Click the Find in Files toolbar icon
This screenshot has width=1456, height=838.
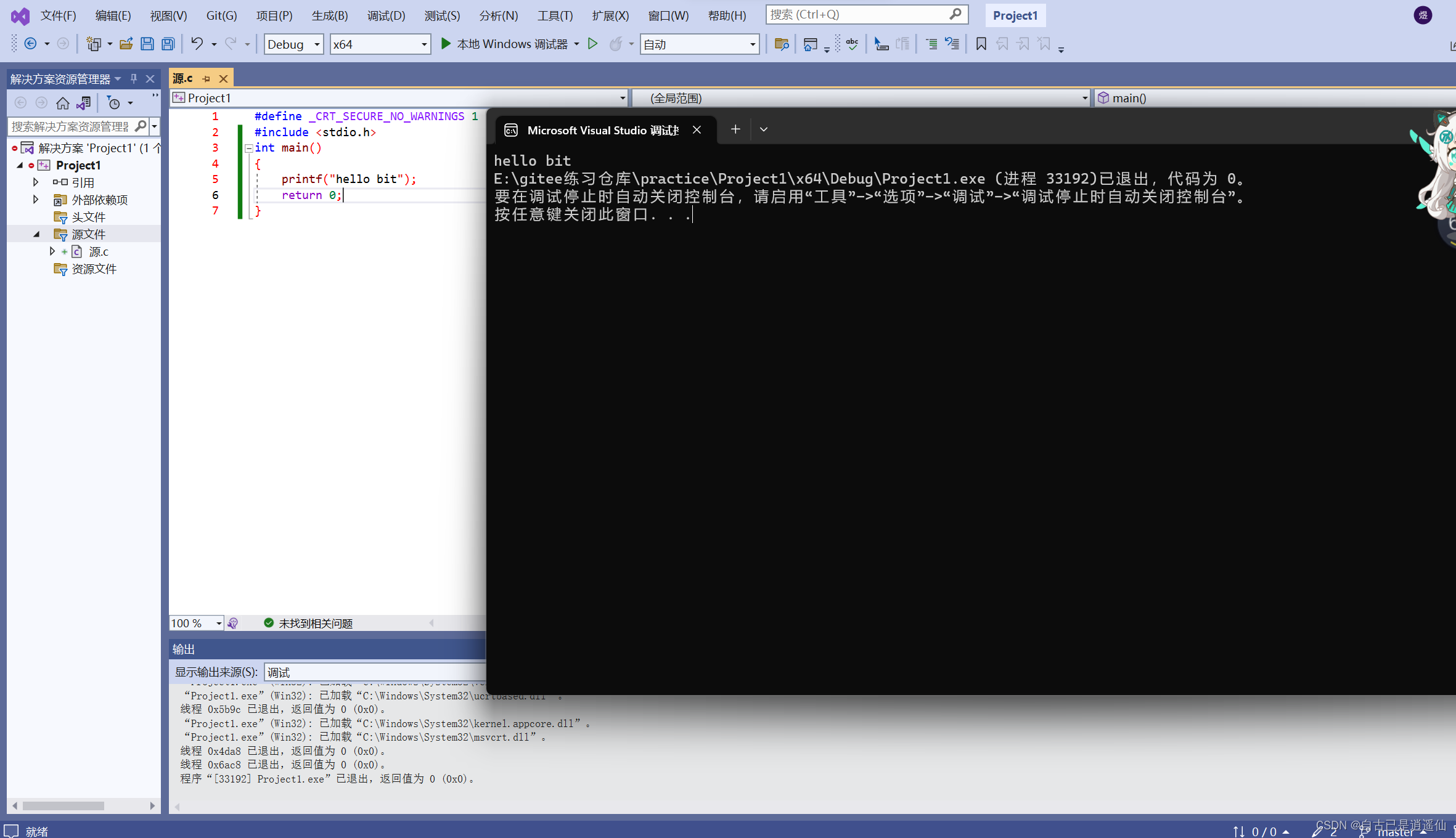(x=782, y=44)
